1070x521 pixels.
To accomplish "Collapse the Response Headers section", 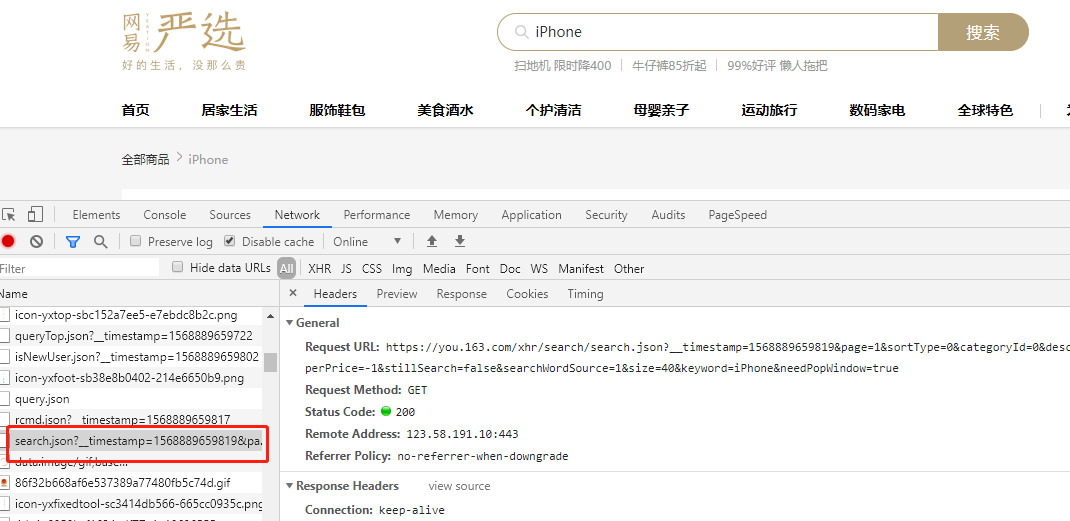I will click(x=290, y=486).
